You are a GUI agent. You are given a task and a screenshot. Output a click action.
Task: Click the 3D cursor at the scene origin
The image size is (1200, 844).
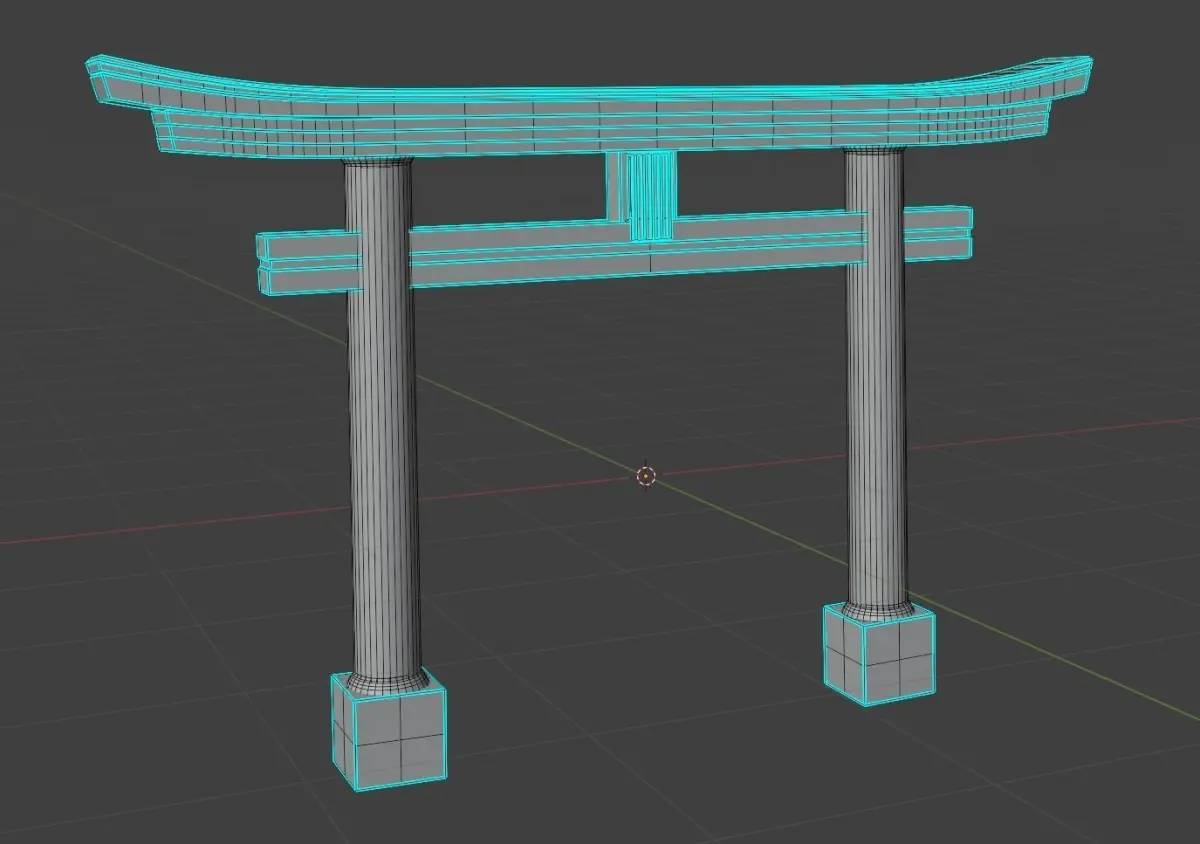(646, 476)
